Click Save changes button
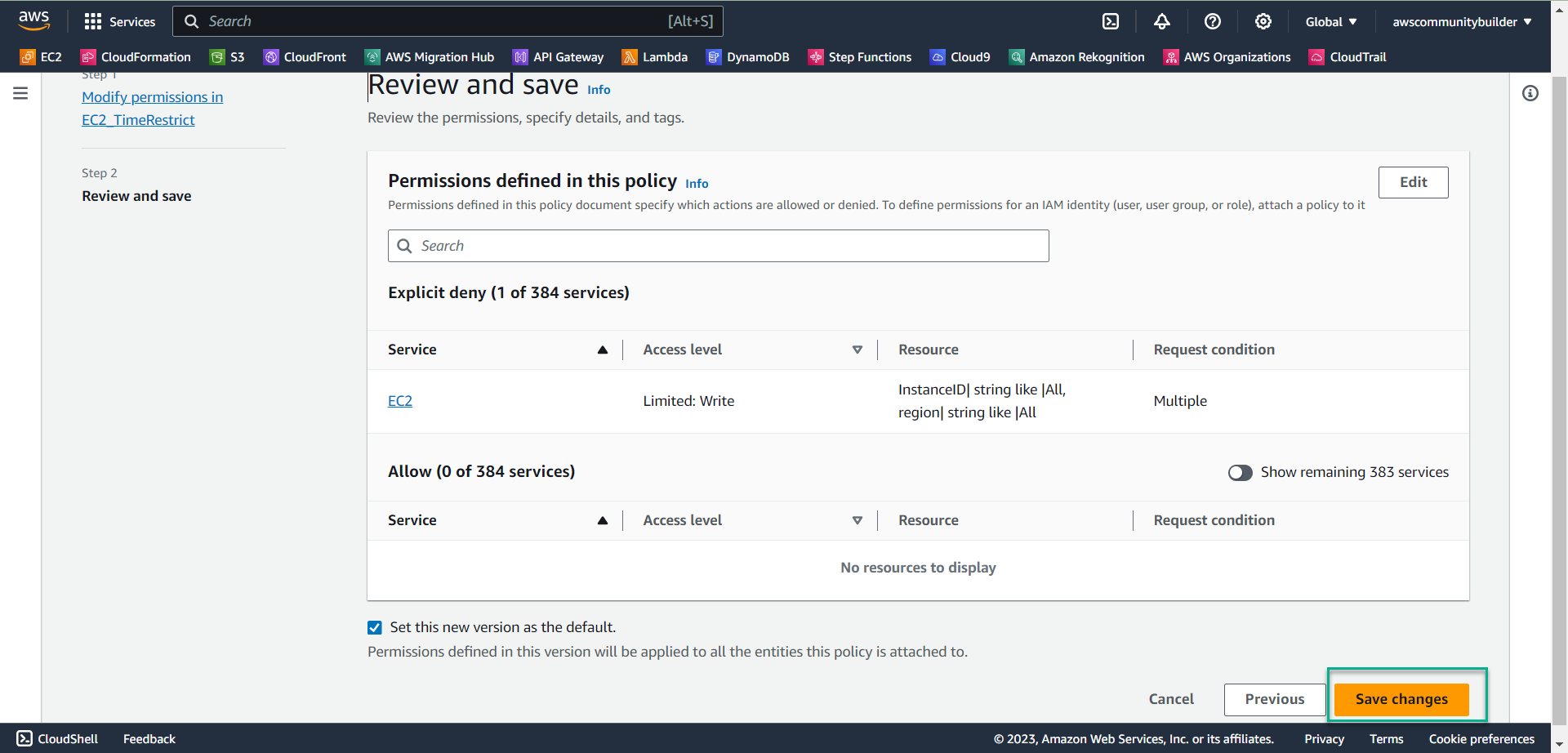The height and width of the screenshot is (753, 1568). [x=1401, y=699]
